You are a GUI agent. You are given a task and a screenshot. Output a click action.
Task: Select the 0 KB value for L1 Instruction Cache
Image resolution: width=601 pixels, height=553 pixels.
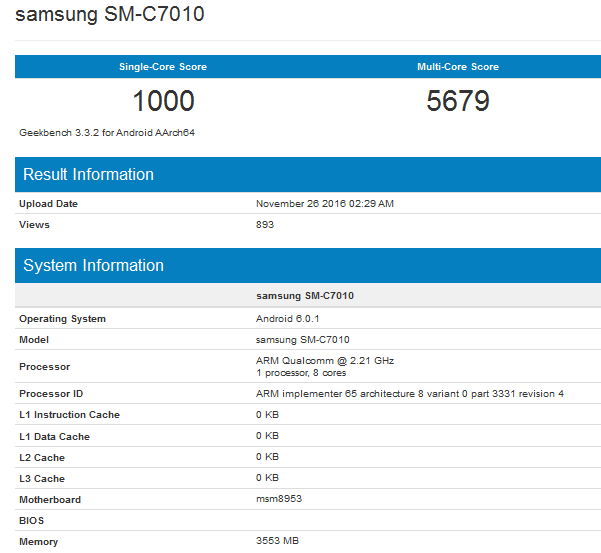point(268,415)
